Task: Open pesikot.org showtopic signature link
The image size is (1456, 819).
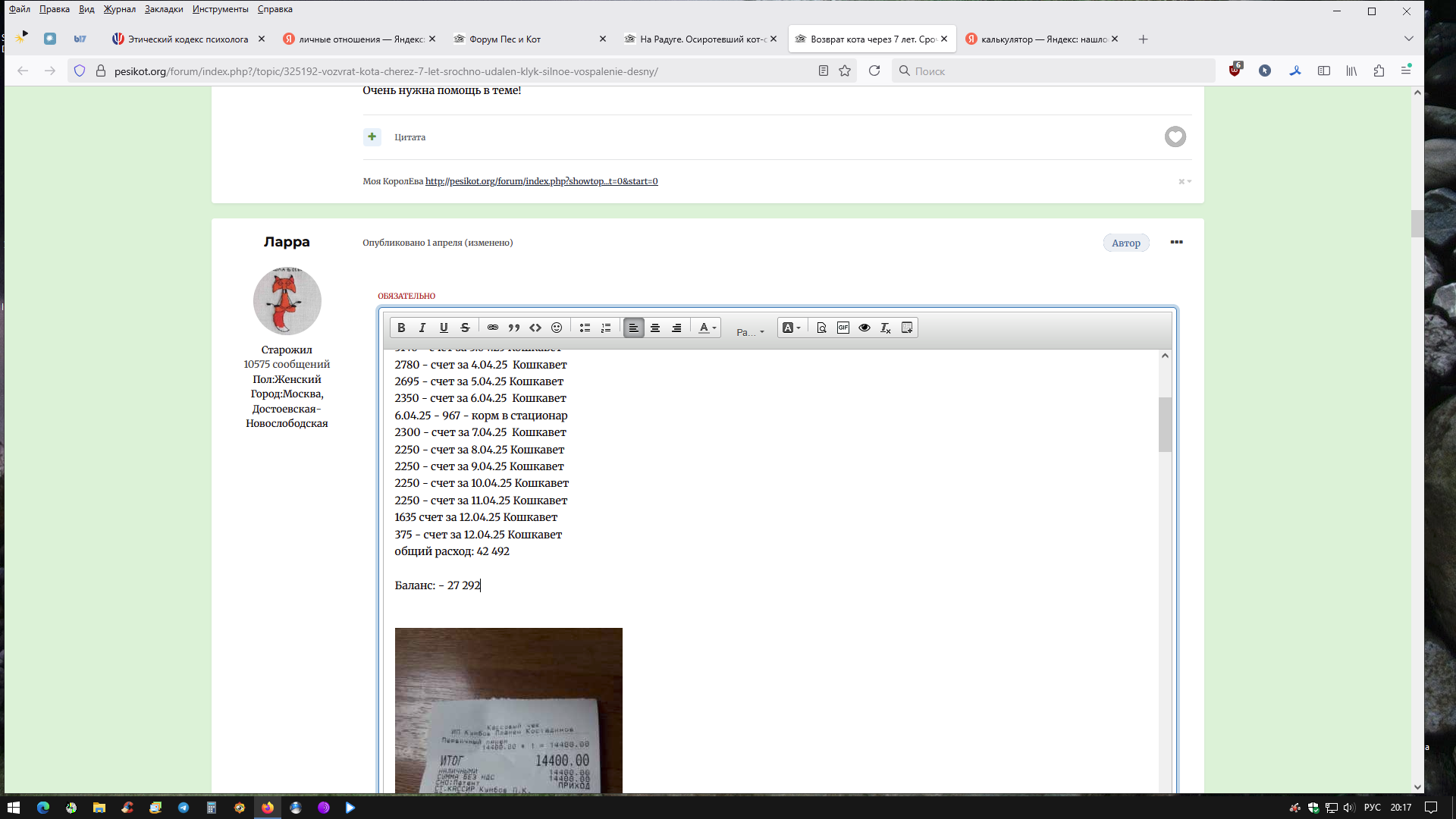Action: 541,181
